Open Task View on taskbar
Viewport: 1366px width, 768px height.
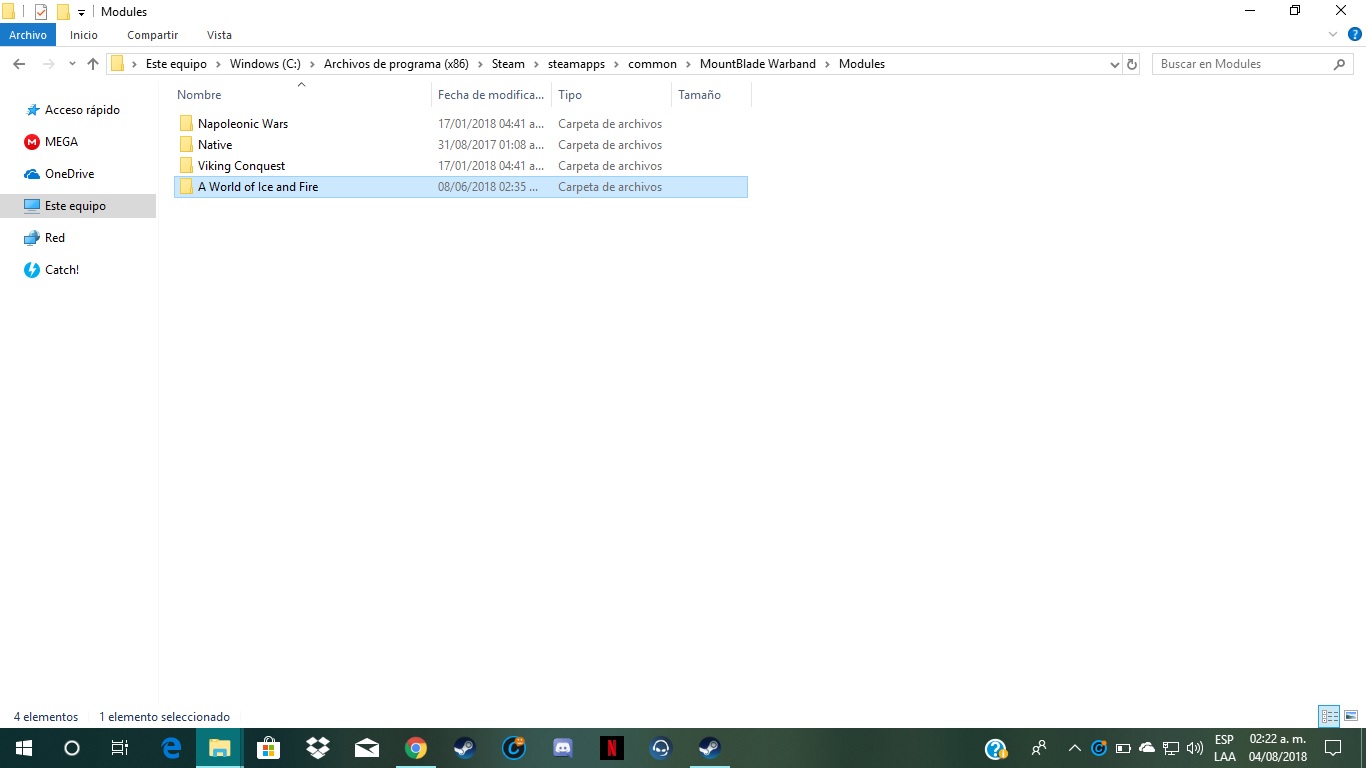[x=120, y=748]
